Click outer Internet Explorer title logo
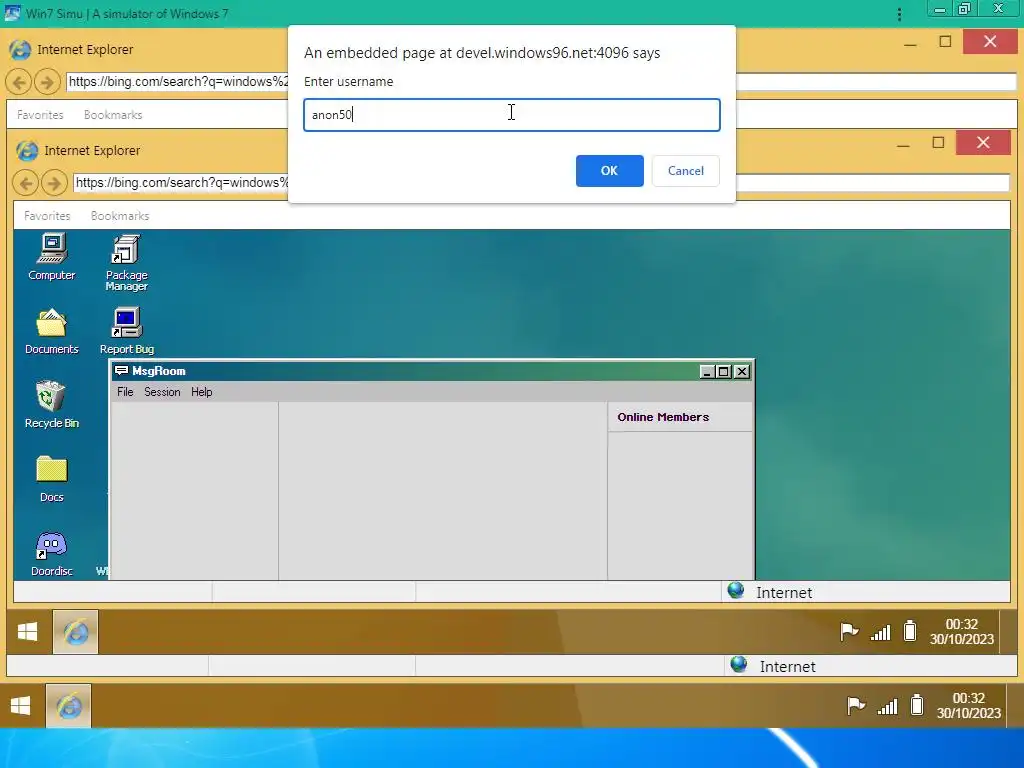 pyautogui.click(x=20, y=50)
